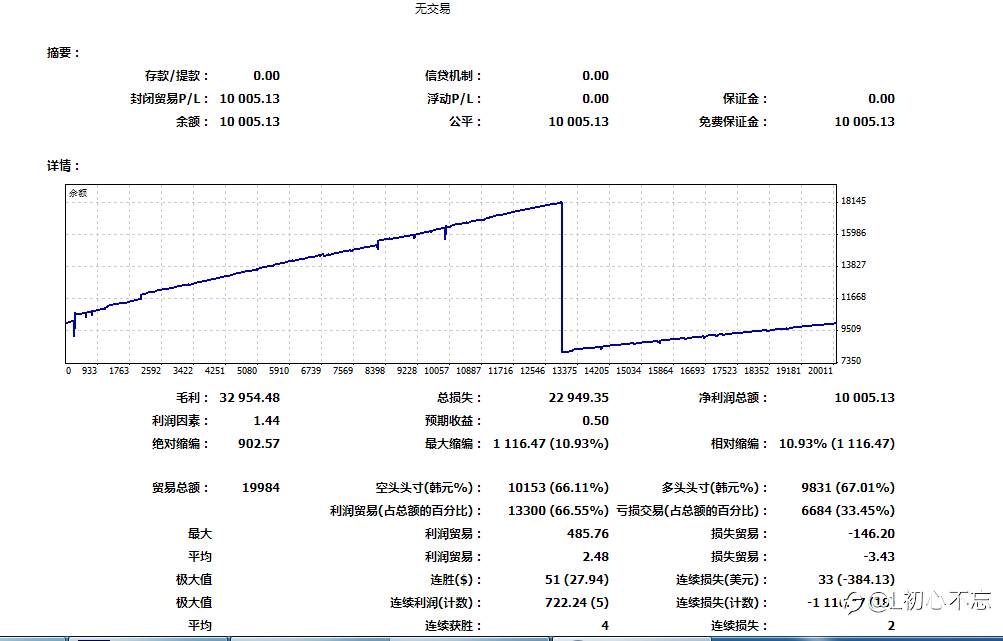Click the value 4 beside 连续获胜
Viewport: 1003px width, 641px height.
tap(604, 626)
